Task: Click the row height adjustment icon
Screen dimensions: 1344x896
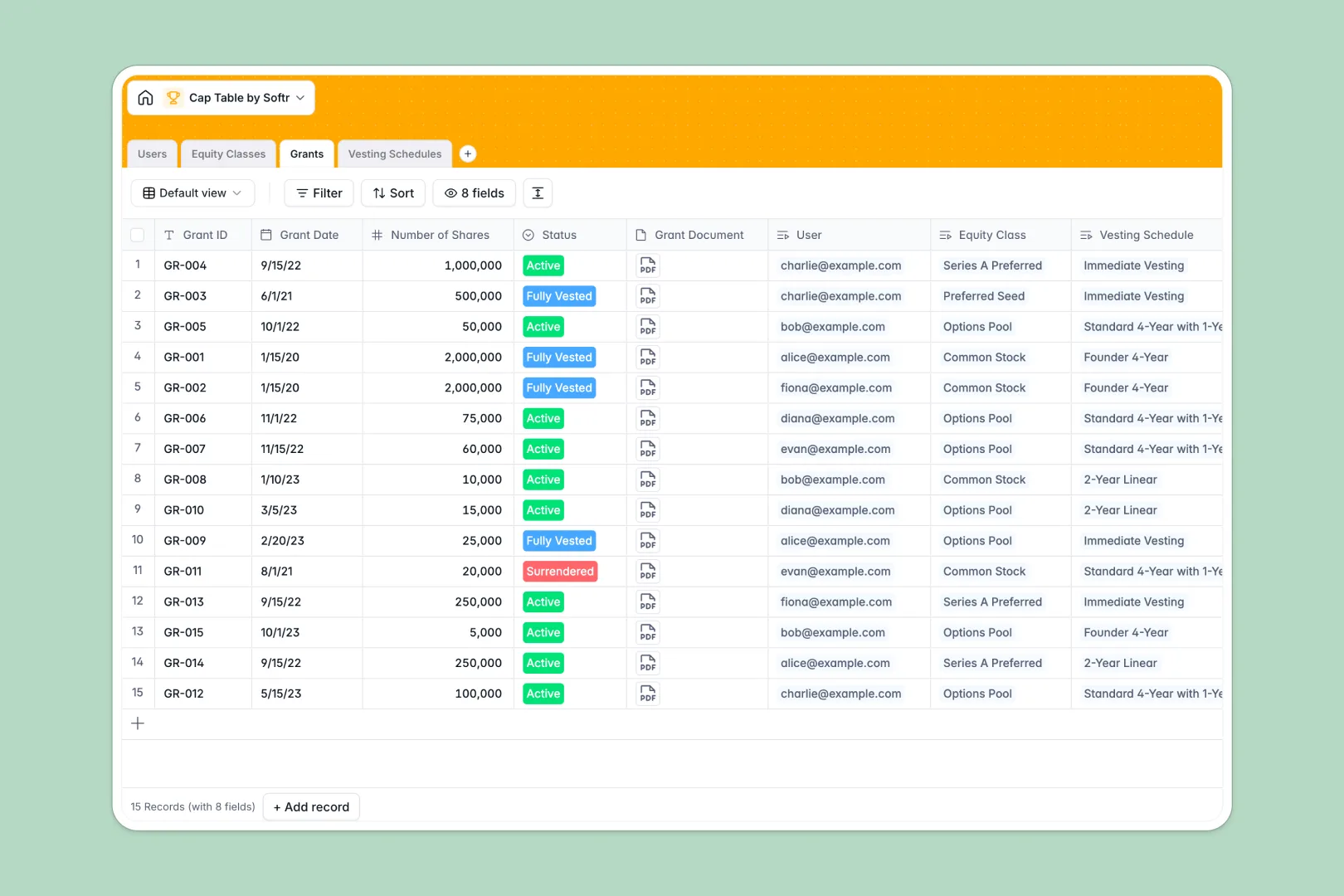Action: point(538,192)
